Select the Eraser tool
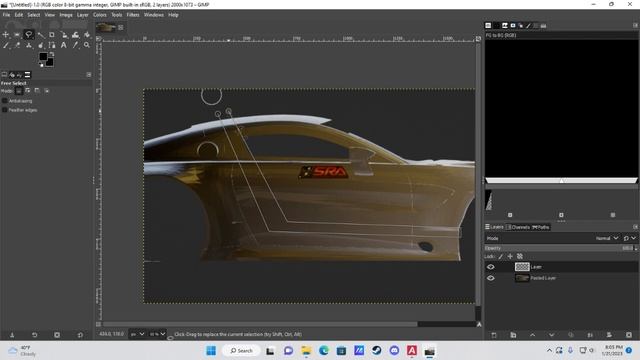Image resolution: width=640 pixels, height=360 pixels. coord(17,45)
